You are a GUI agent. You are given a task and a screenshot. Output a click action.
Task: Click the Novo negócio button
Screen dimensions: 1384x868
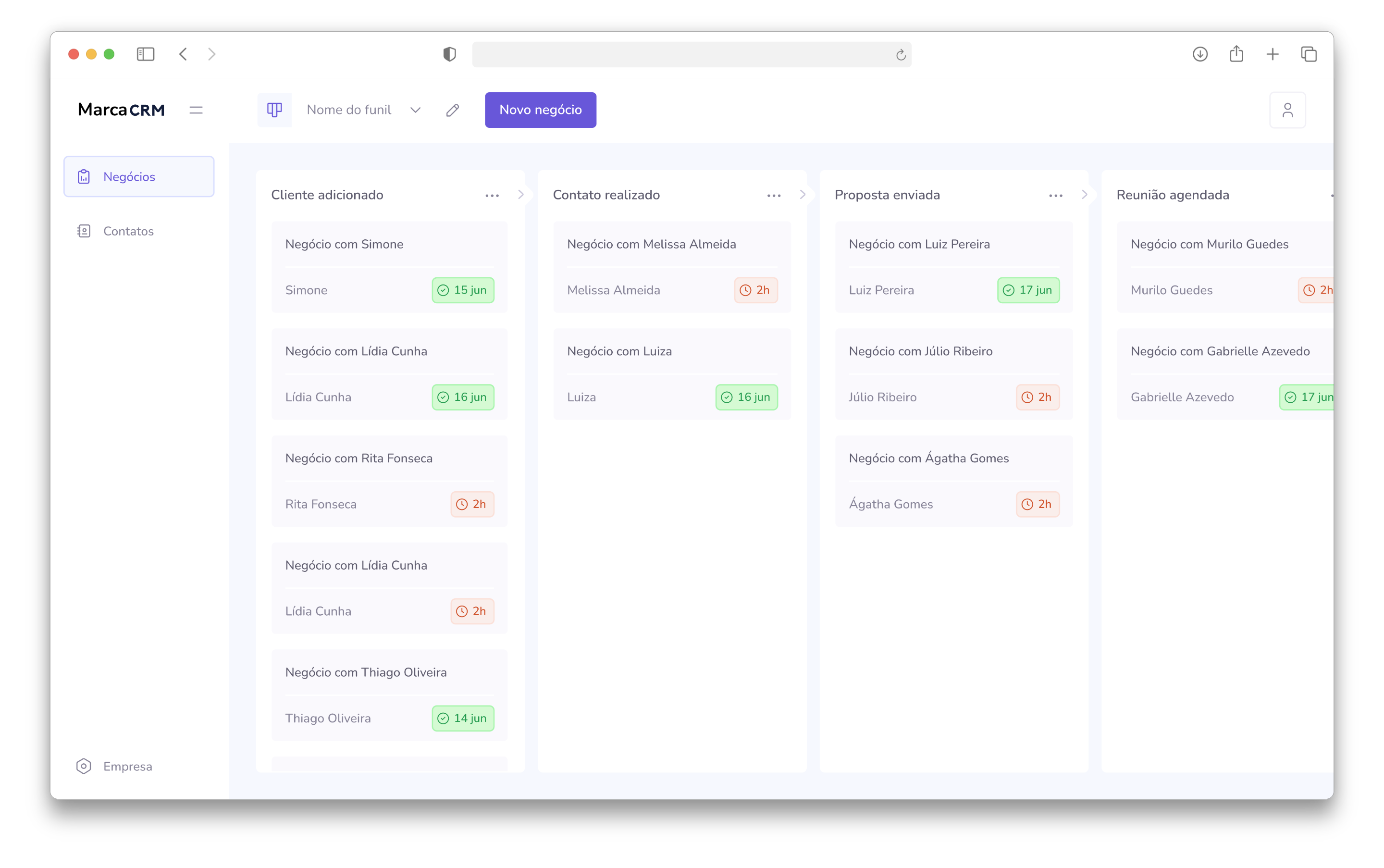[x=540, y=110]
